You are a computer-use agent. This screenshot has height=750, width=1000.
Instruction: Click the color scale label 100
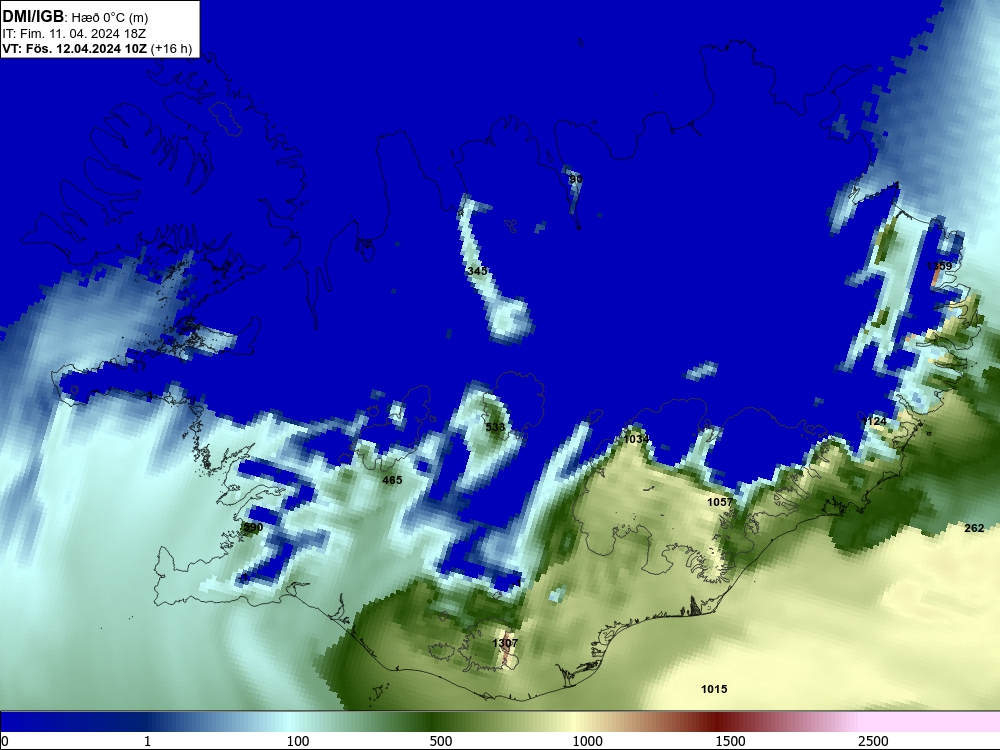(x=298, y=741)
